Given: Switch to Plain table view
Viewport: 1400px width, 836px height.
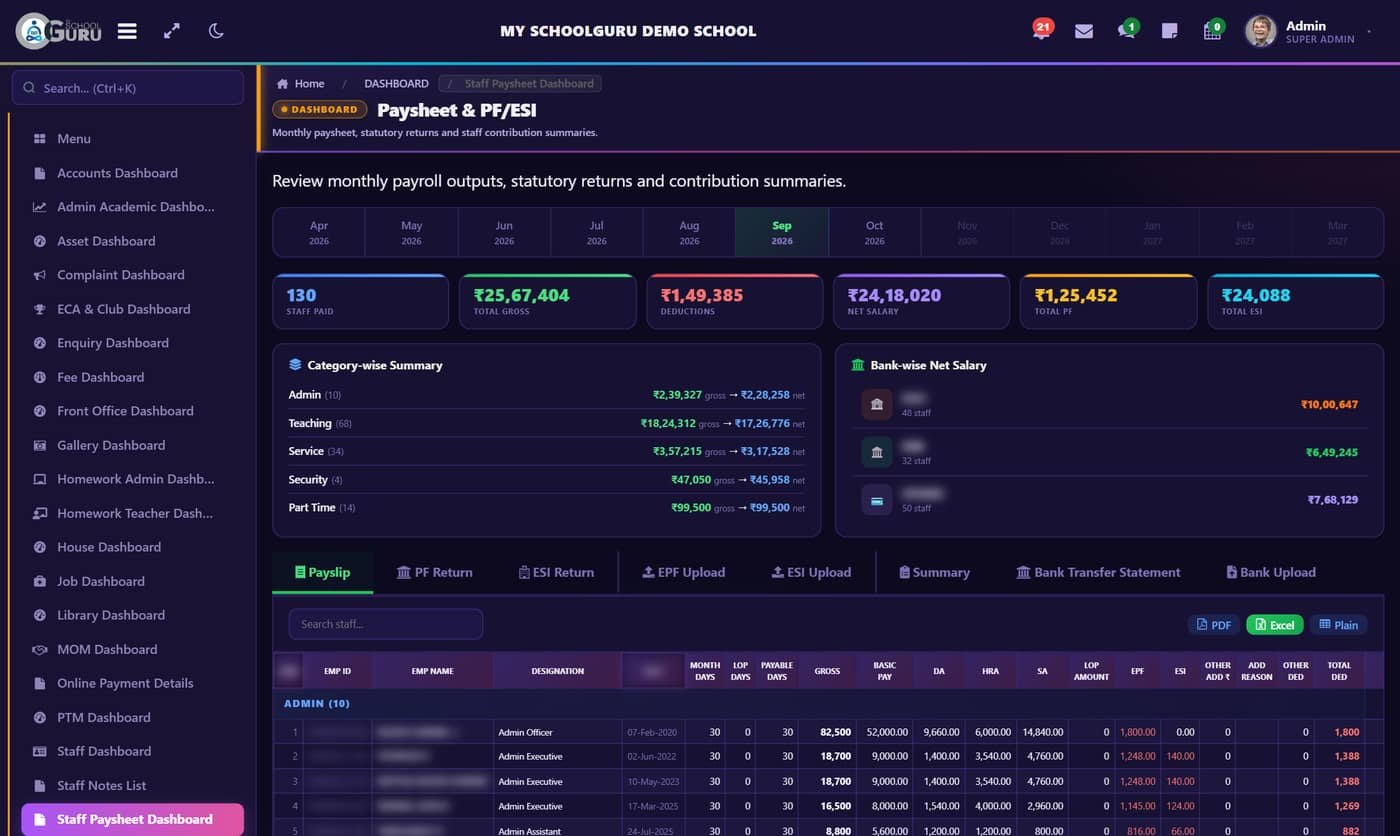Looking at the screenshot, I should 1338,625.
